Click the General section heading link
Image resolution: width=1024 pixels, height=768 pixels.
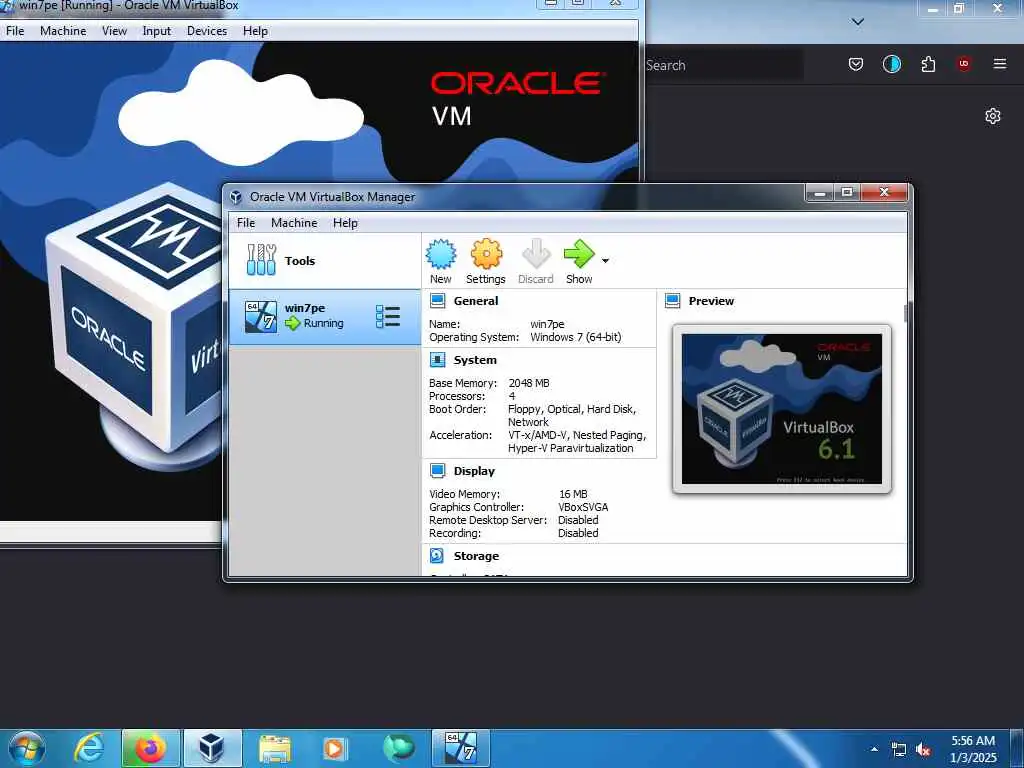475,301
